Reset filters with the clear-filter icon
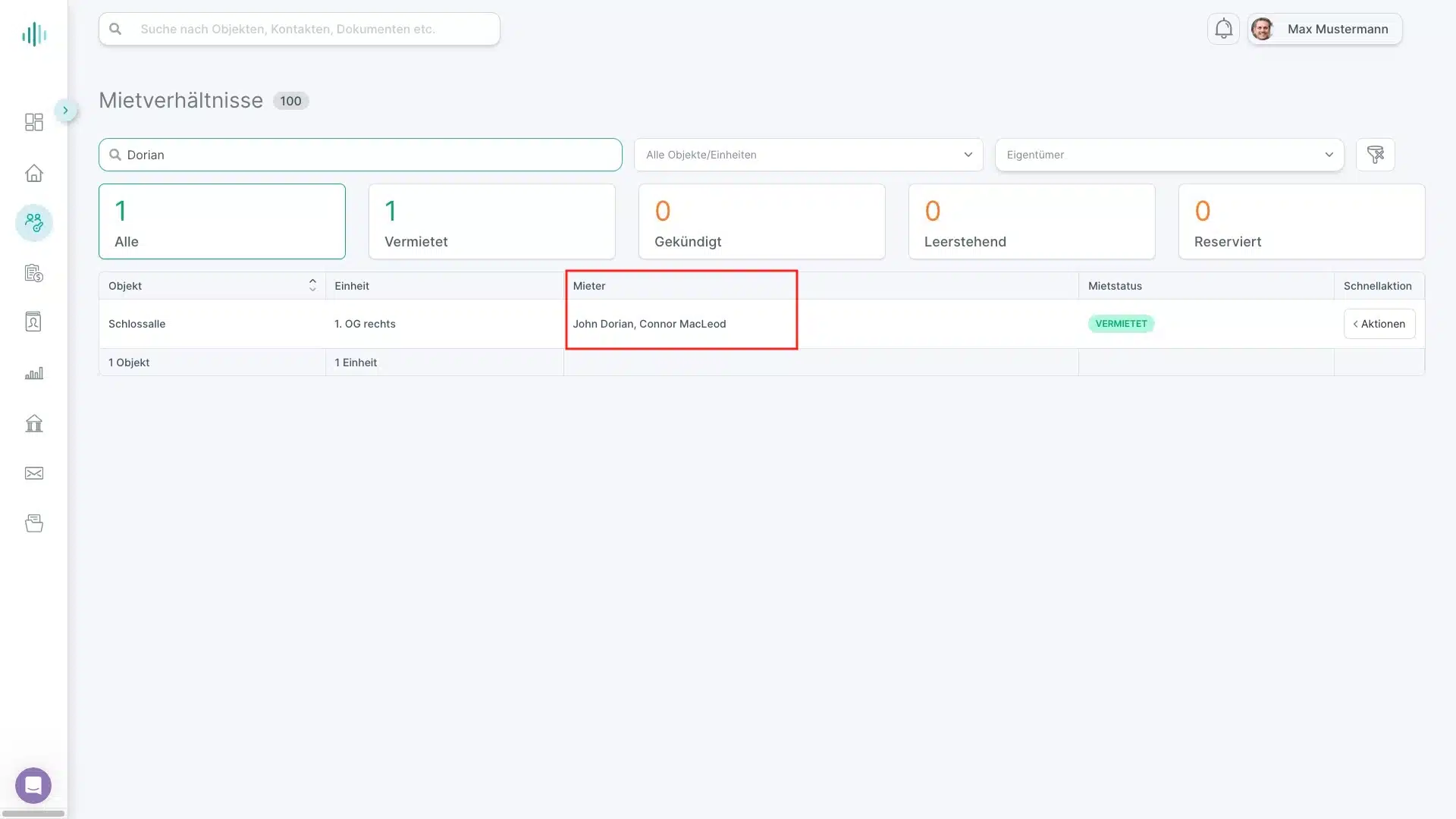 [x=1376, y=155]
